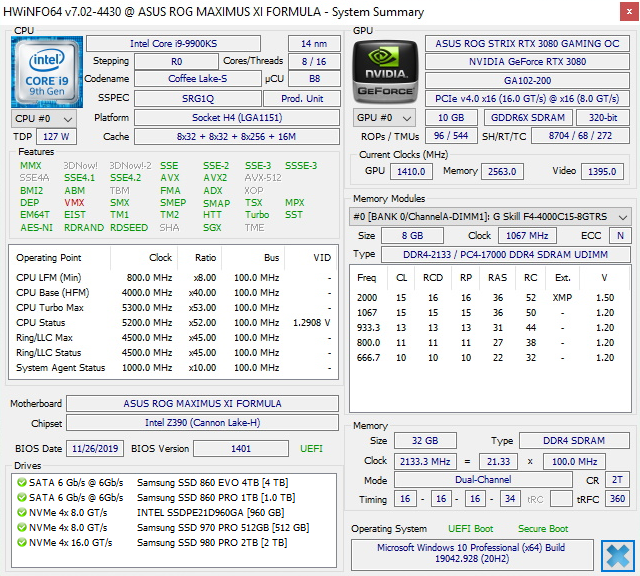Open the CPU #0 selector dropdown

coord(44,119)
